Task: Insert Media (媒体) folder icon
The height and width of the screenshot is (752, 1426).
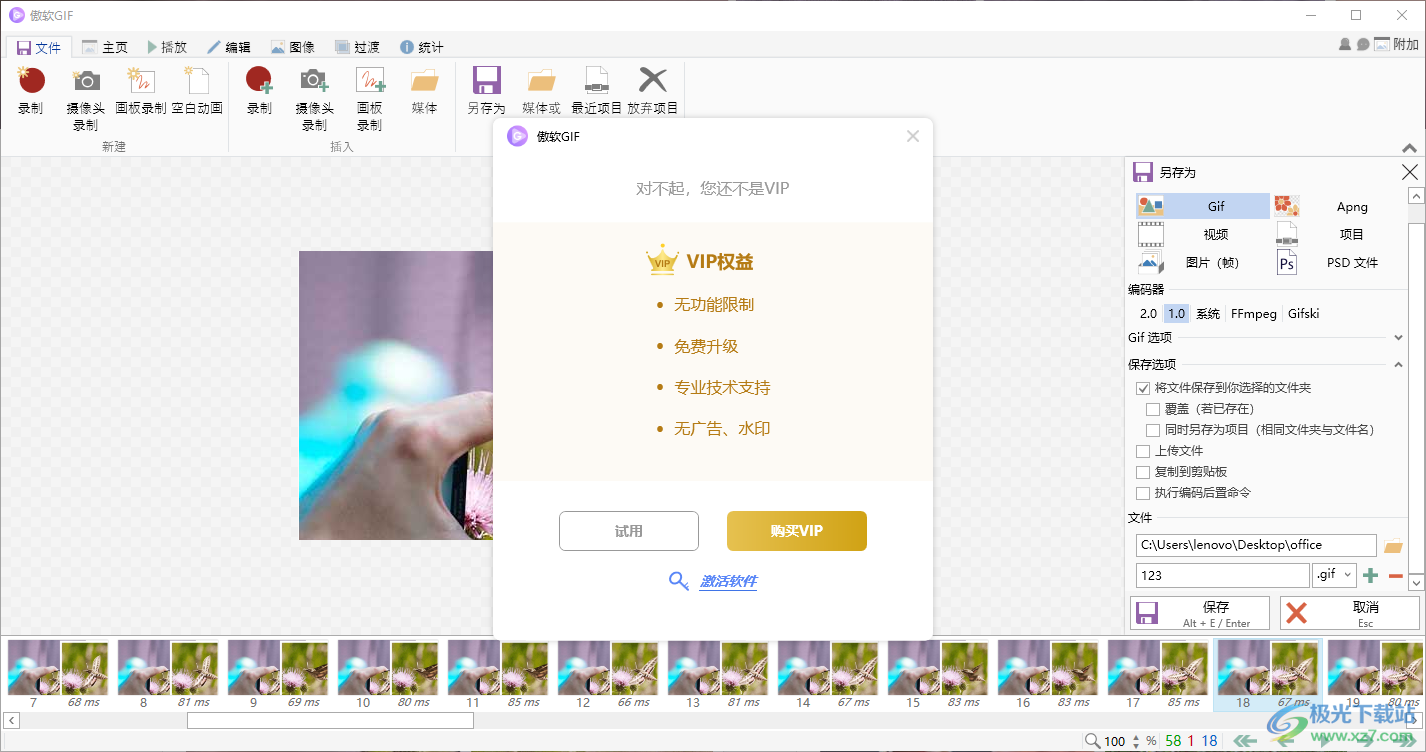Action: [424, 81]
